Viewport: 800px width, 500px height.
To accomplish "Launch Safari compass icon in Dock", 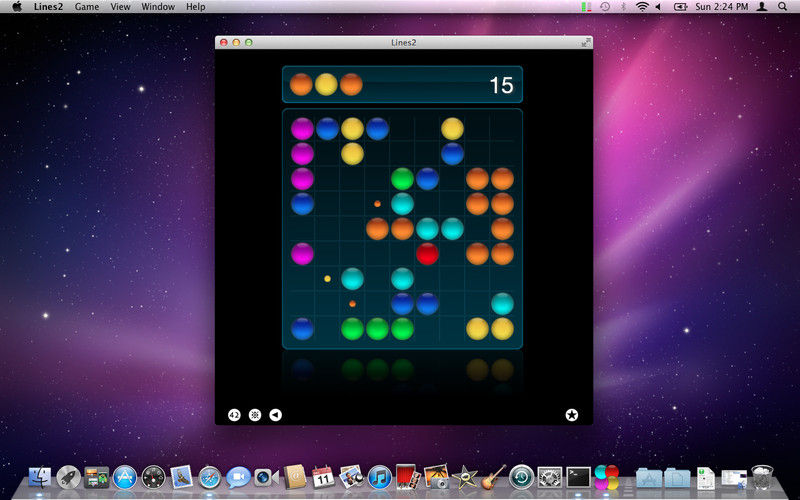I will pos(209,478).
